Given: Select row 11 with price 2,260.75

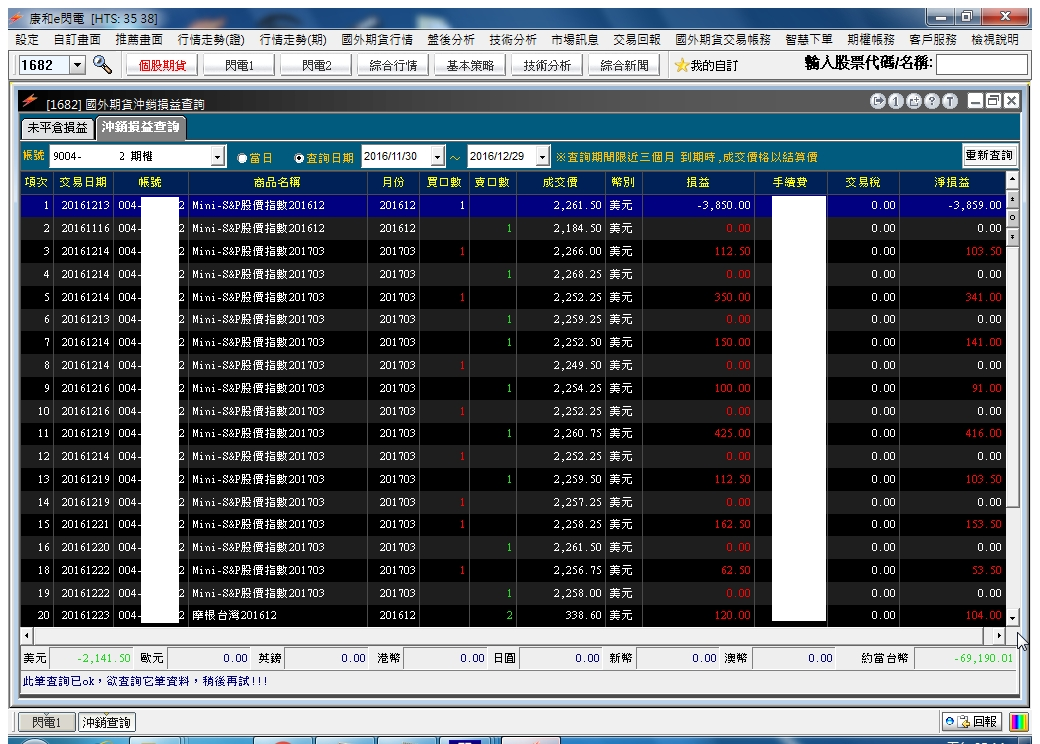Looking at the screenshot, I should (x=513, y=433).
